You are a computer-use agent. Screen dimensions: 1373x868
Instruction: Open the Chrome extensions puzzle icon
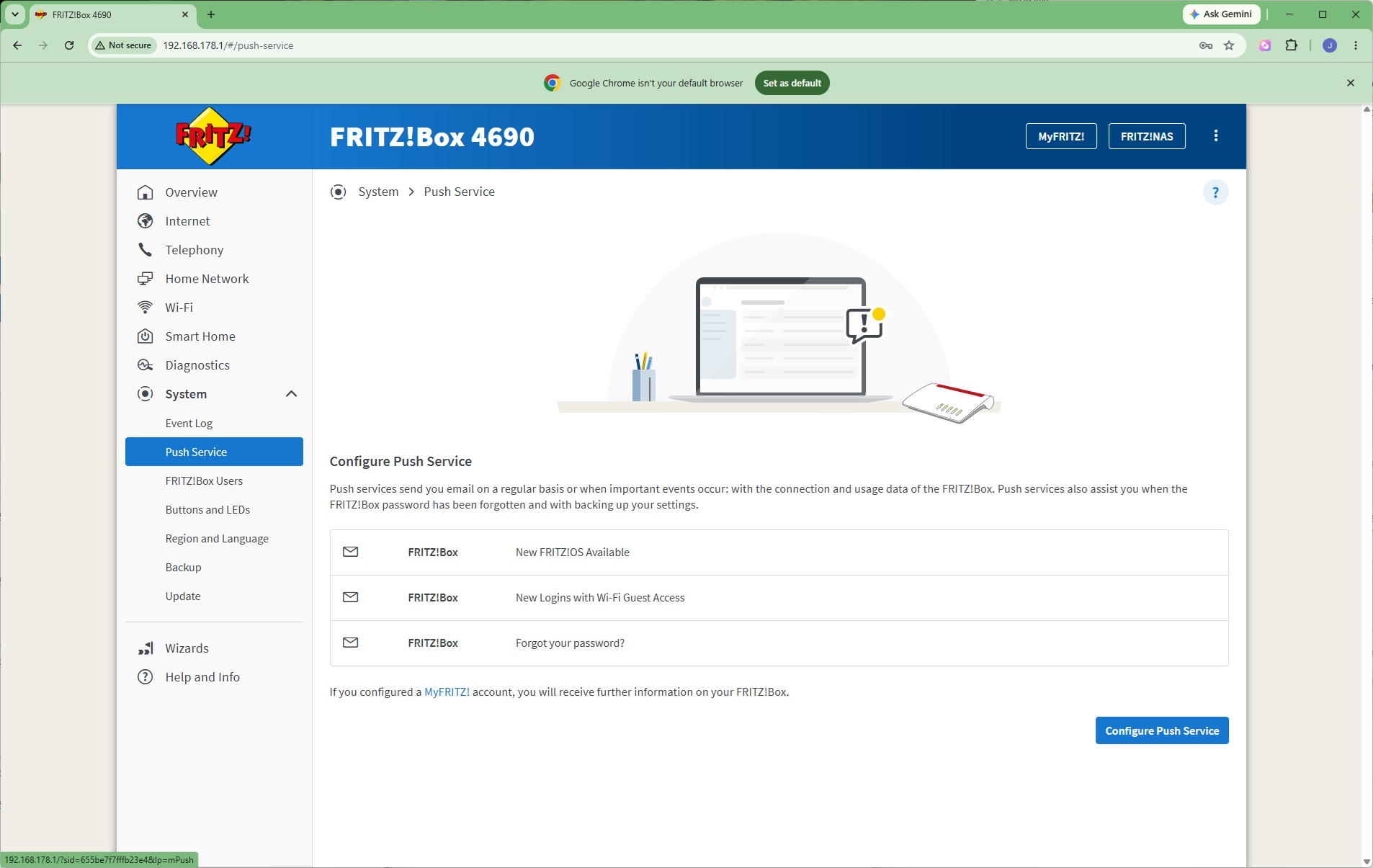[1292, 45]
